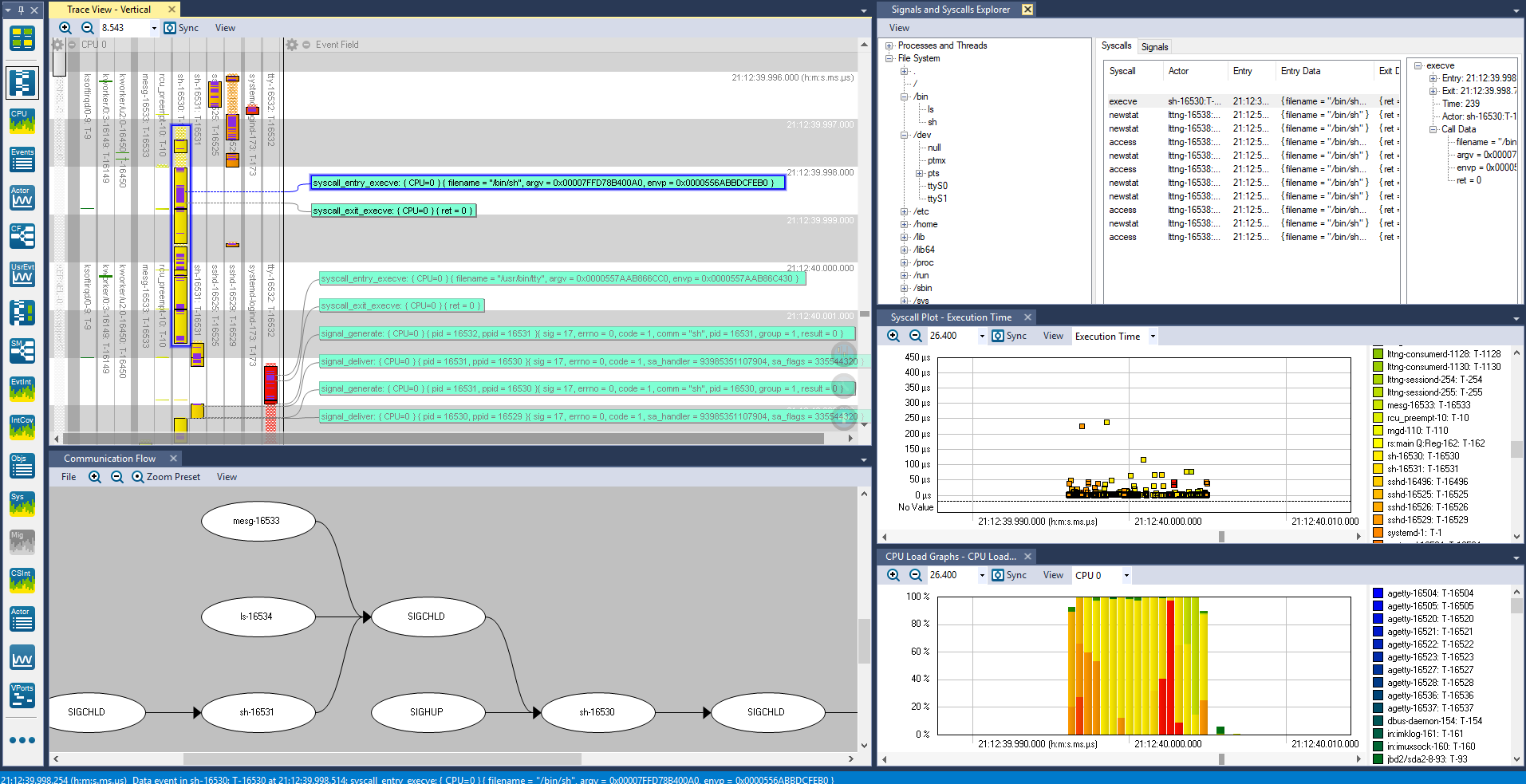1526x784 pixels.
Task: Click the zoom-in magnifier in Trace View toolbar
Action: [x=65, y=27]
